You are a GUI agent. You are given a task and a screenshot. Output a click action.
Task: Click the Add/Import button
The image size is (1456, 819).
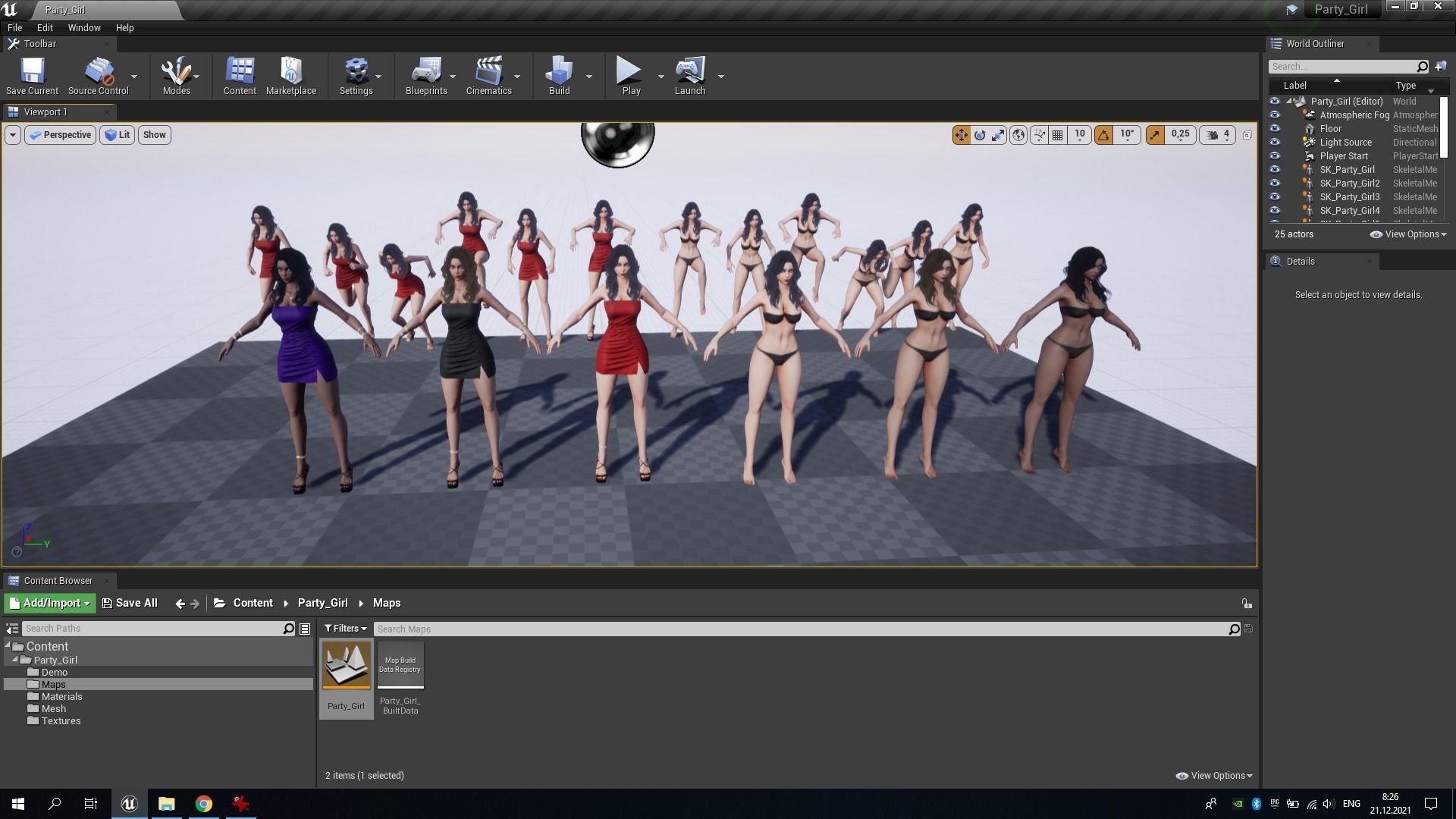click(50, 604)
